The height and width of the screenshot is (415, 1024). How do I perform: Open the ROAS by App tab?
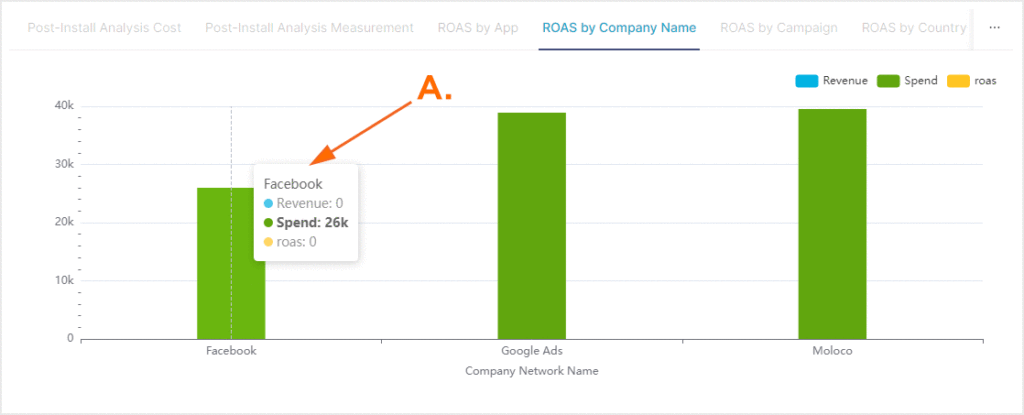[x=478, y=28]
